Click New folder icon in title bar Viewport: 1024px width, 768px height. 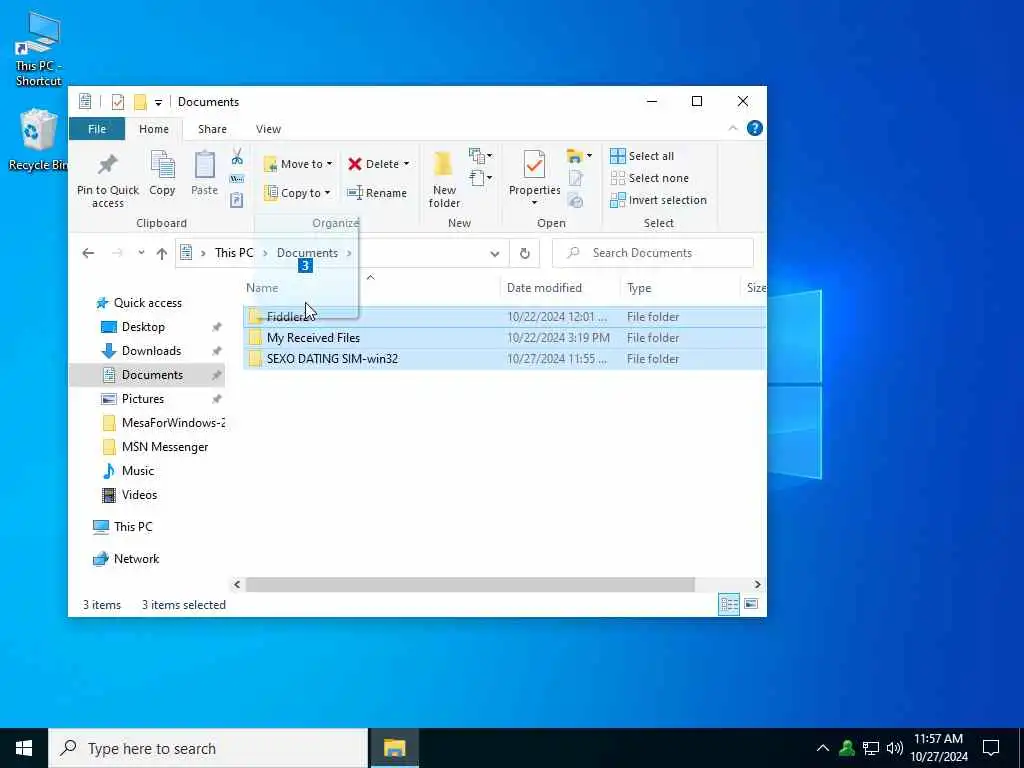[140, 102]
